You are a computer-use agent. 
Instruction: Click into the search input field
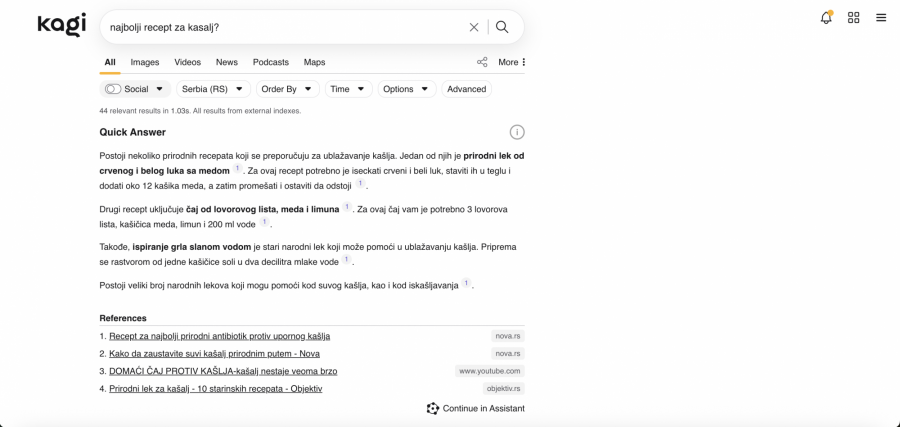click(280, 27)
